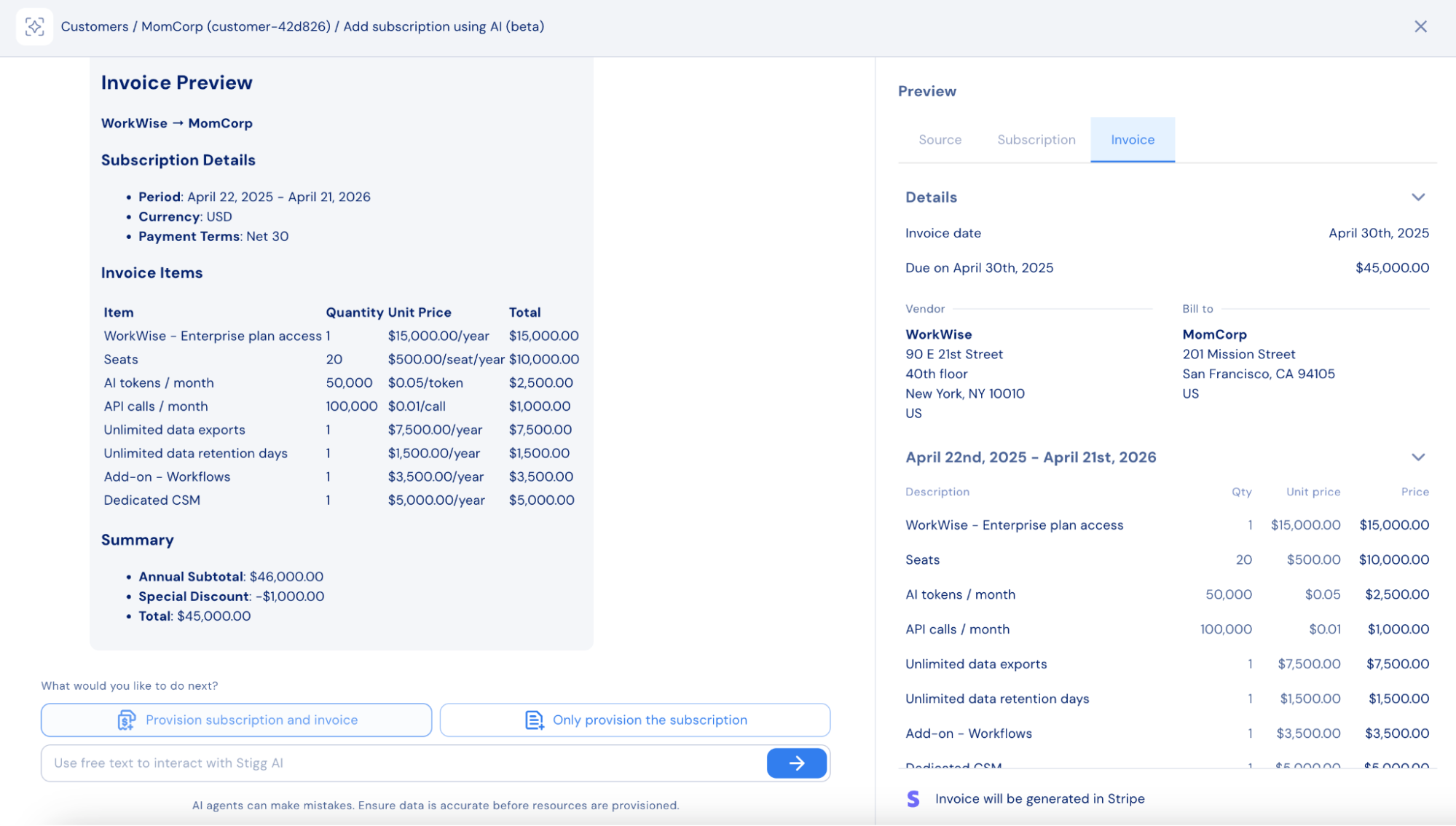1456x826 pixels.
Task: Click the WorkWise vendor name
Action: click(938, 334)
